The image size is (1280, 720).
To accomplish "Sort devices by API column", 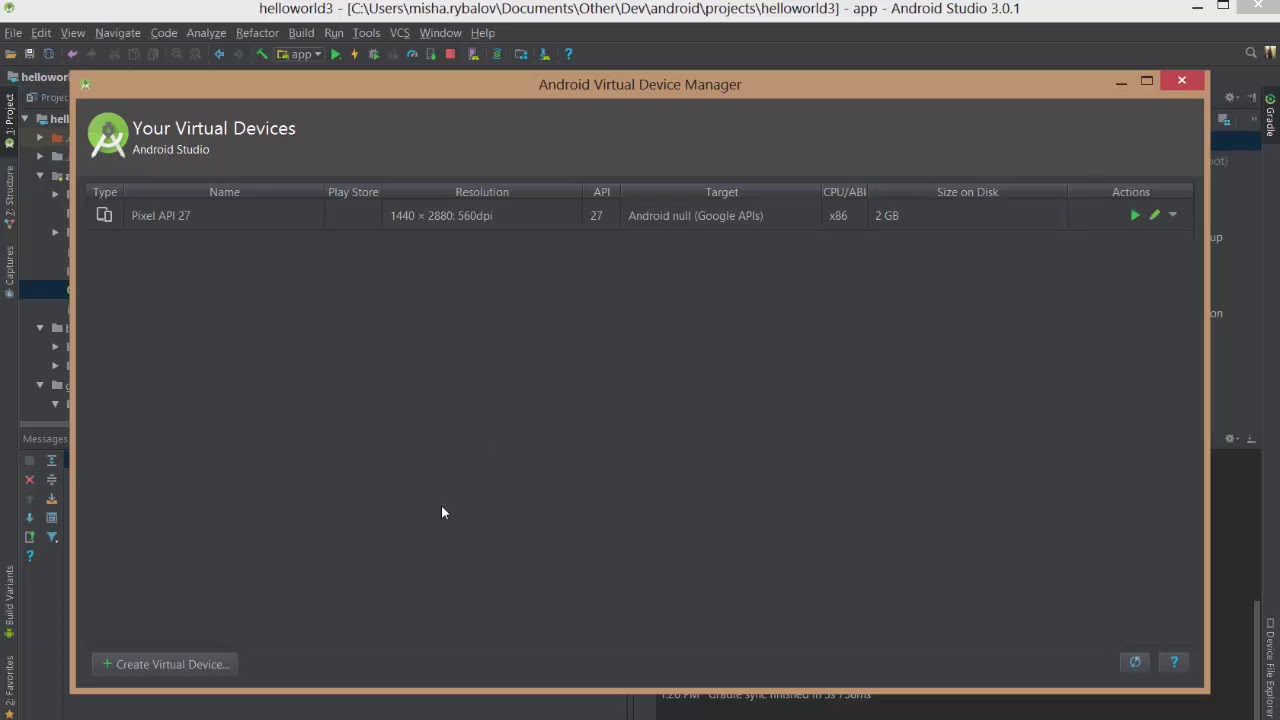I will coord(601,192).
